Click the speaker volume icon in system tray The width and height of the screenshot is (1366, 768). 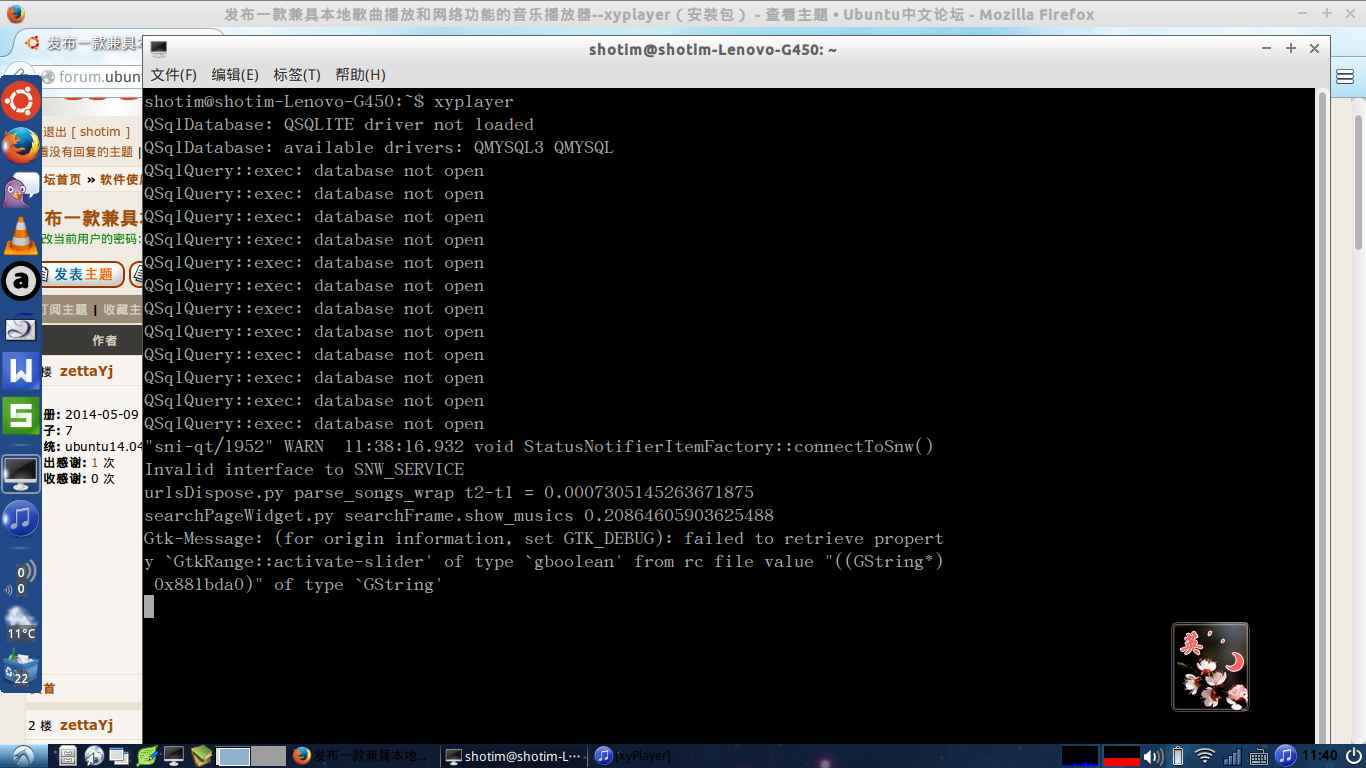[1153, 756]
